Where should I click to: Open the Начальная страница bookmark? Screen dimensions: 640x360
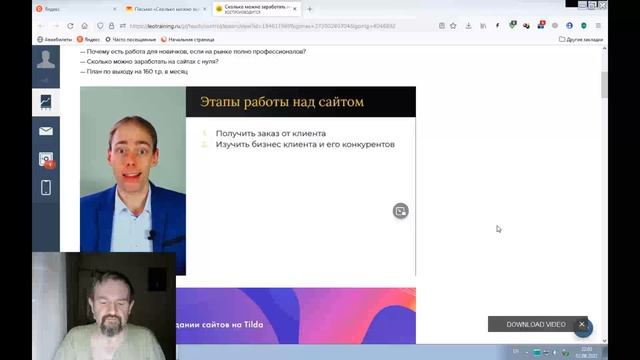click(x=188, y=40)
